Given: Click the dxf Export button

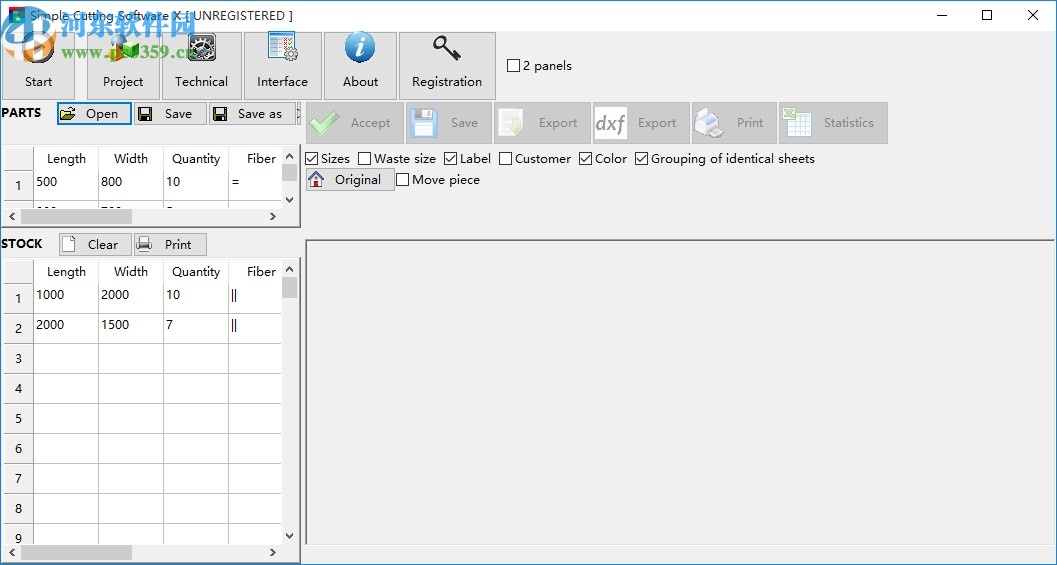Looking at the screenshot, I should (641, 123).
